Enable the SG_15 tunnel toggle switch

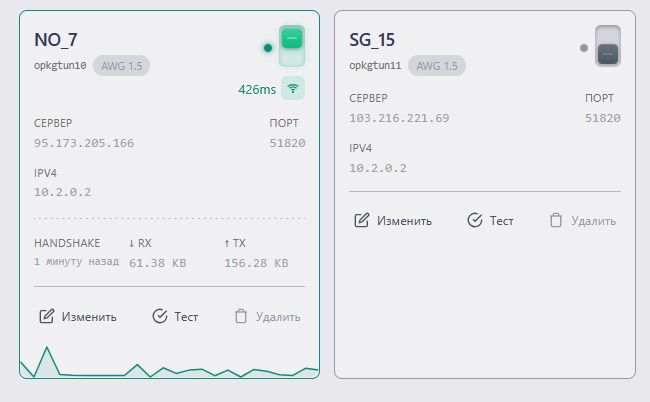[x=608, y=46]
